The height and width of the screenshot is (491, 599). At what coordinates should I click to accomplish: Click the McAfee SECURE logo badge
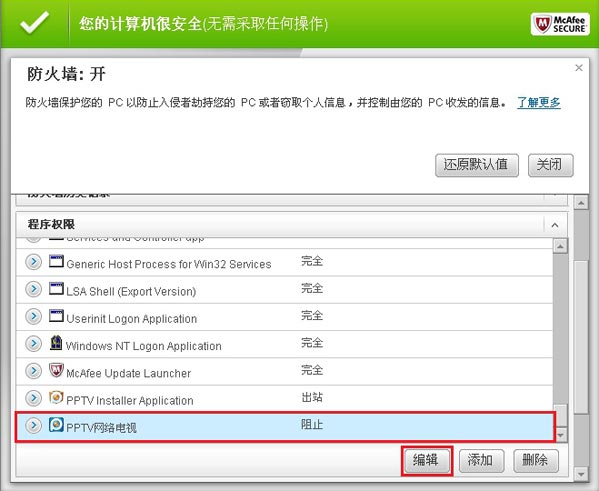pyautogui.click(x=560, y=24)
